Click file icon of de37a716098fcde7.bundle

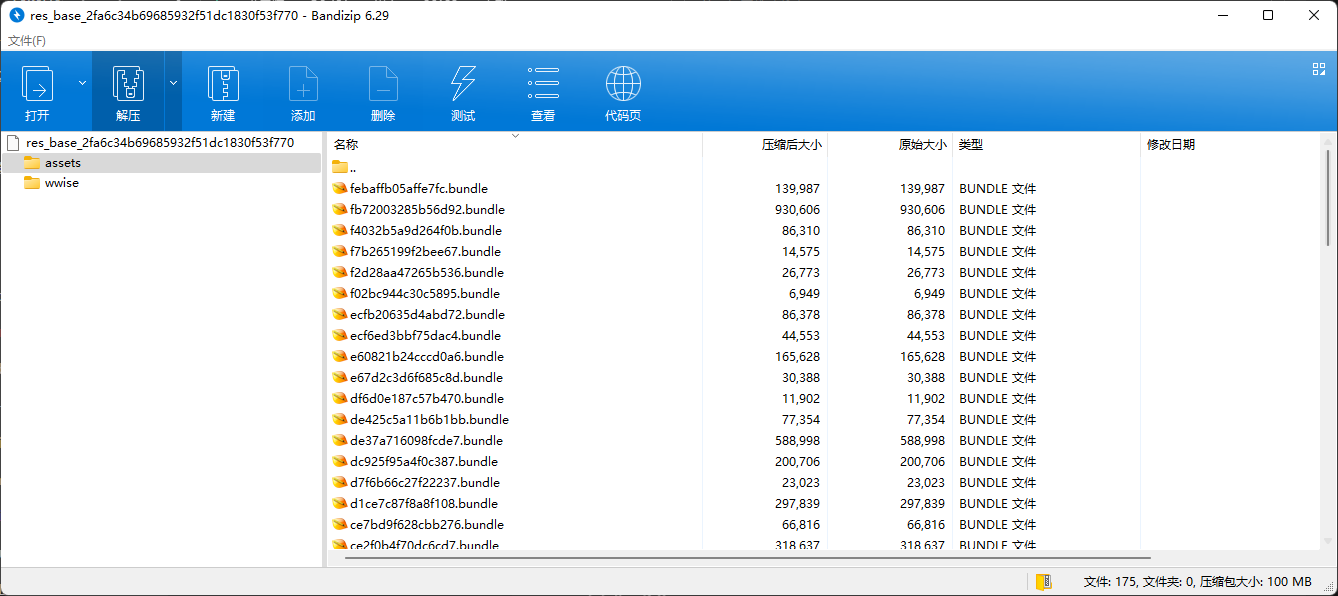pyautogui.click(x=340, y=440)
